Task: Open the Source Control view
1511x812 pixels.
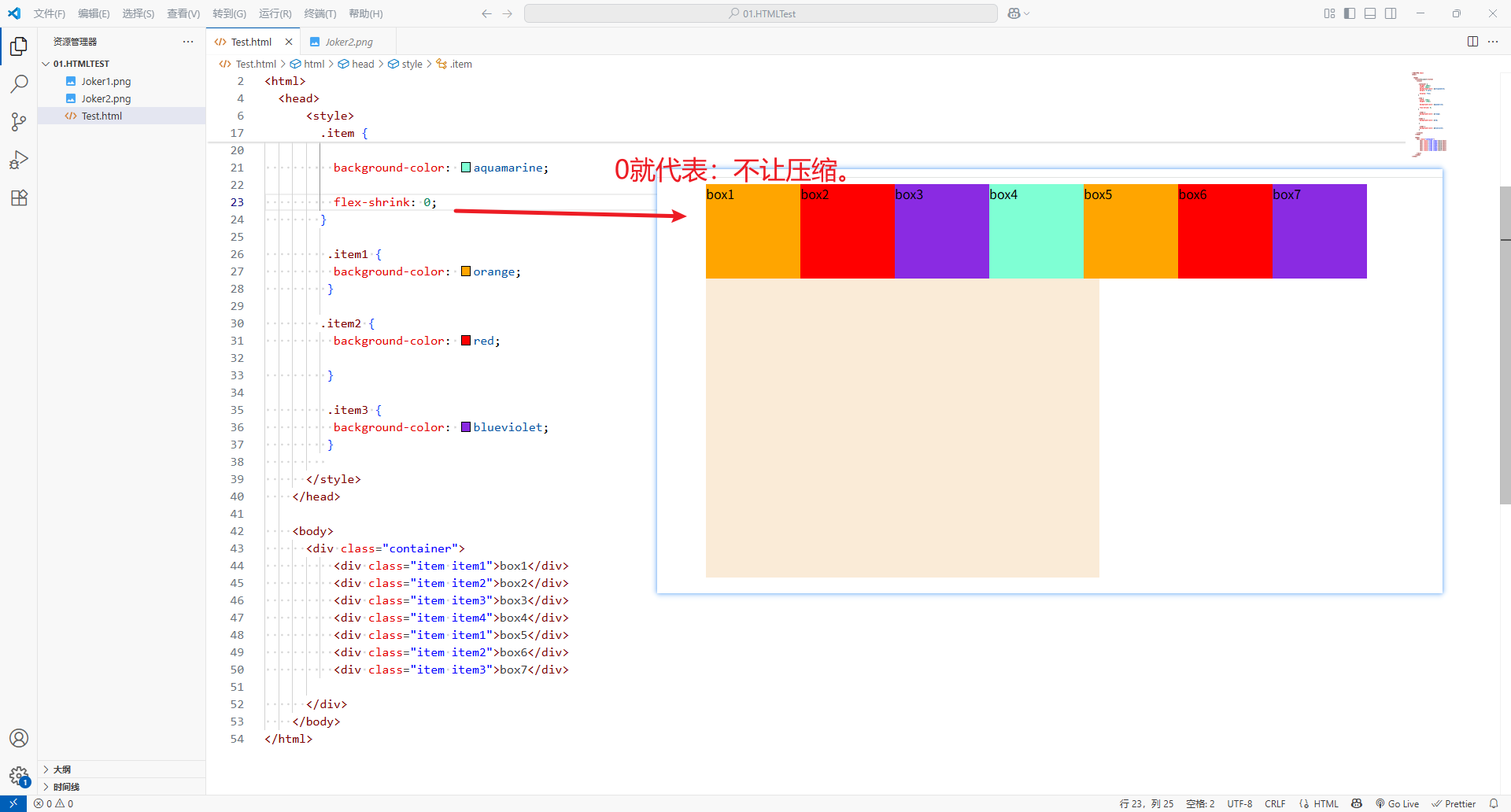Action: [x=19, y=122]
